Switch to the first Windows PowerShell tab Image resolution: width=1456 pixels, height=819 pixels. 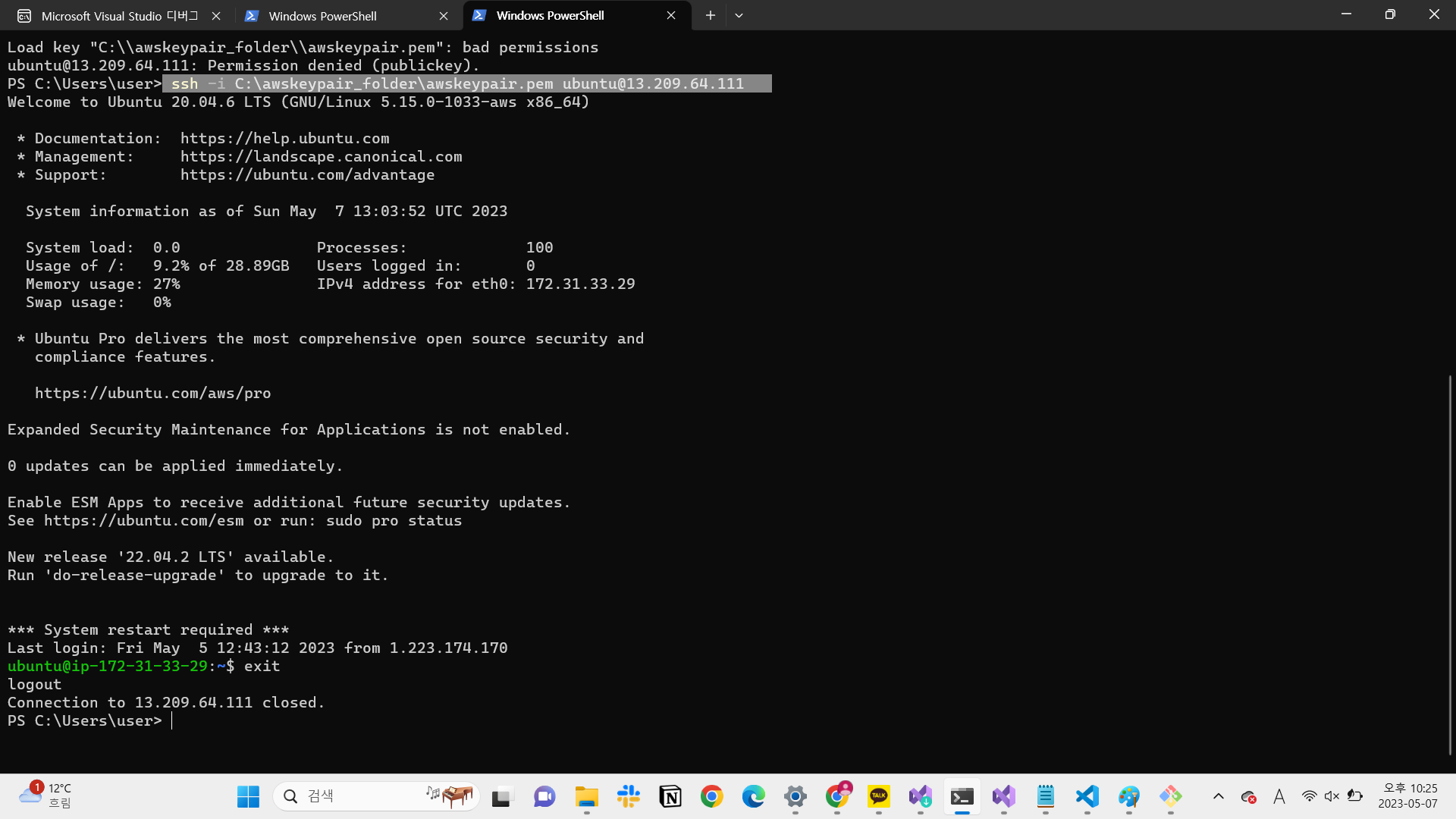pos(322,16)
